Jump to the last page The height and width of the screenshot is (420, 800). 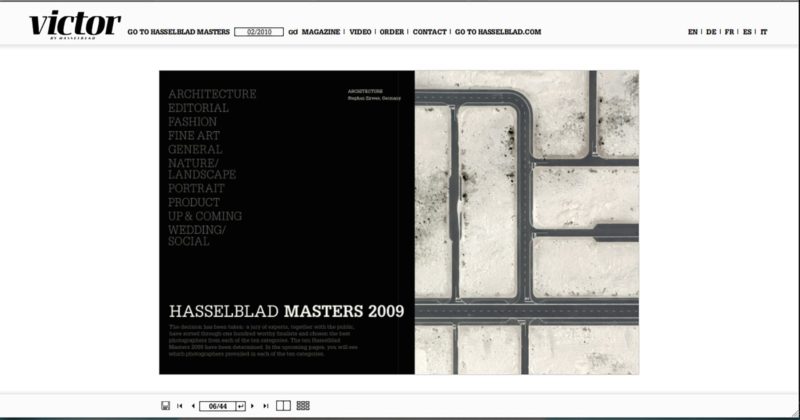point(266,405)
